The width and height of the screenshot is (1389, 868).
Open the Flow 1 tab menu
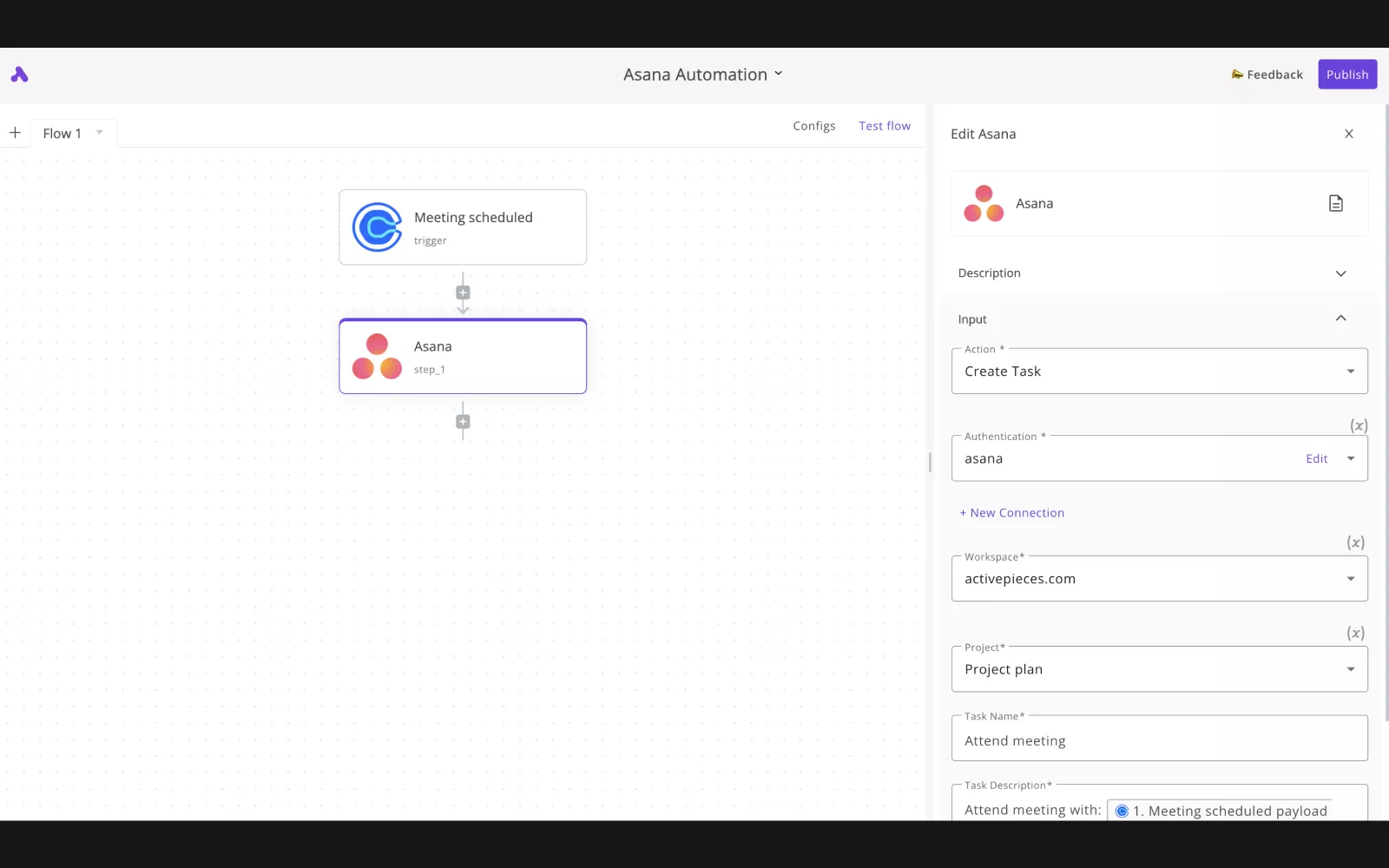[x=100, y=133]
